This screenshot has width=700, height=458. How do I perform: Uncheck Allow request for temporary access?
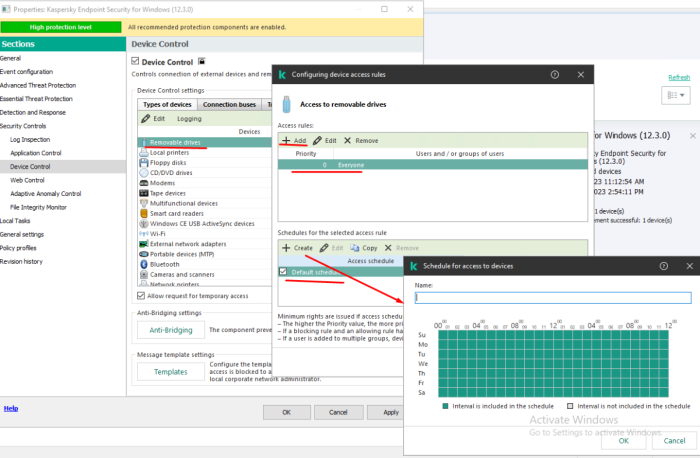click(141, 296)
